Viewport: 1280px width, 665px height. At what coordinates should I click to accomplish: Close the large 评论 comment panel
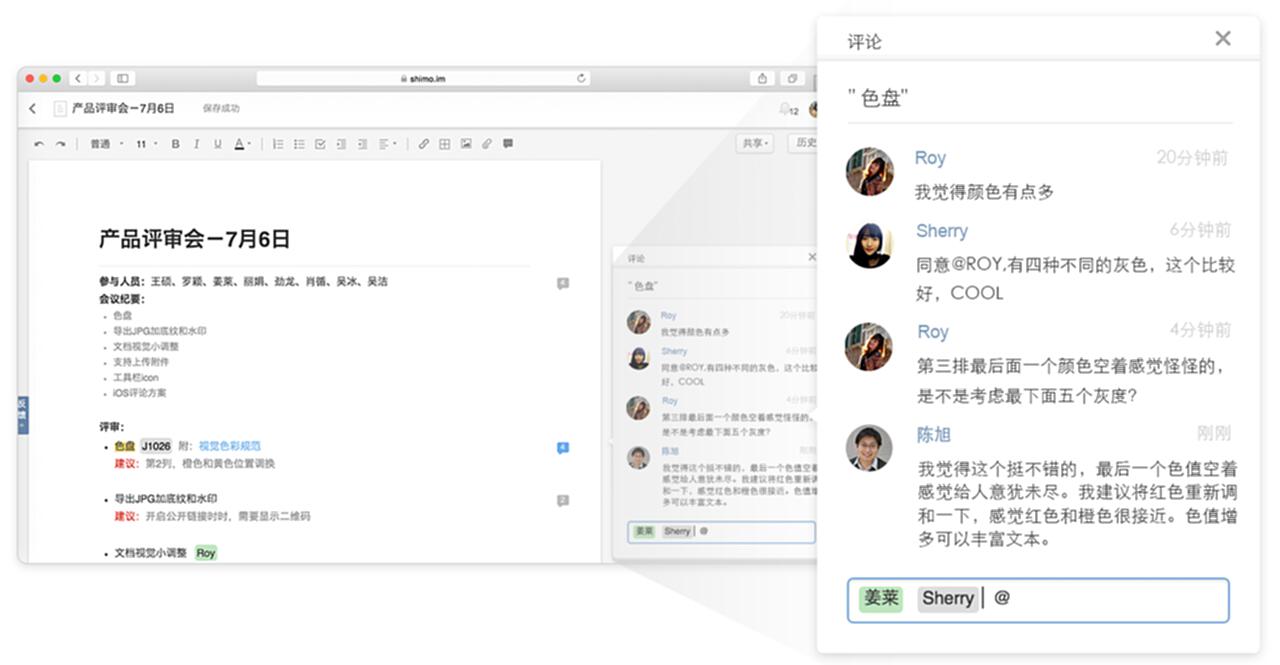click(1222, 38)
